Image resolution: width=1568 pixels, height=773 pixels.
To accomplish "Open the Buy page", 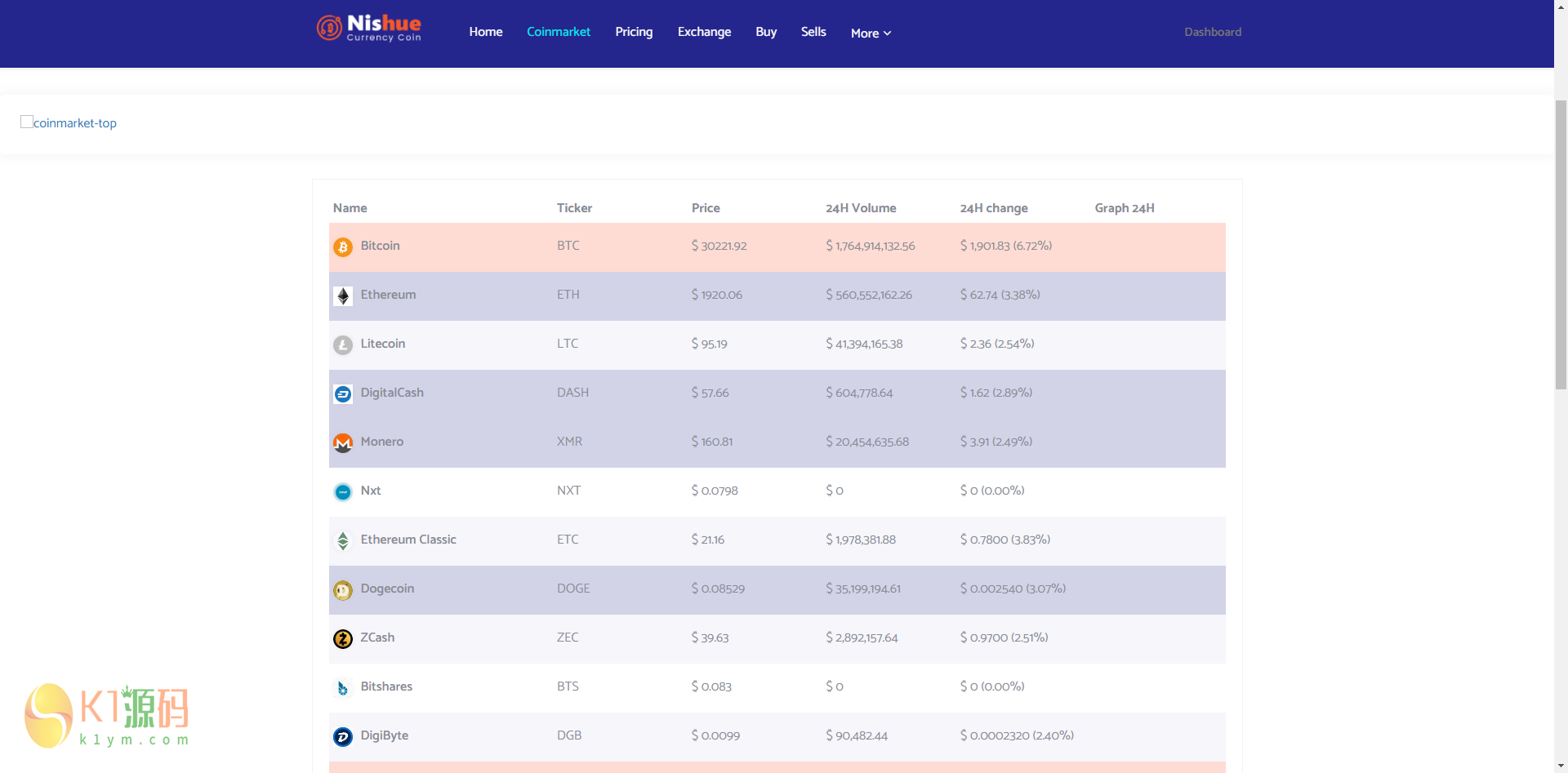I will 766,32.
